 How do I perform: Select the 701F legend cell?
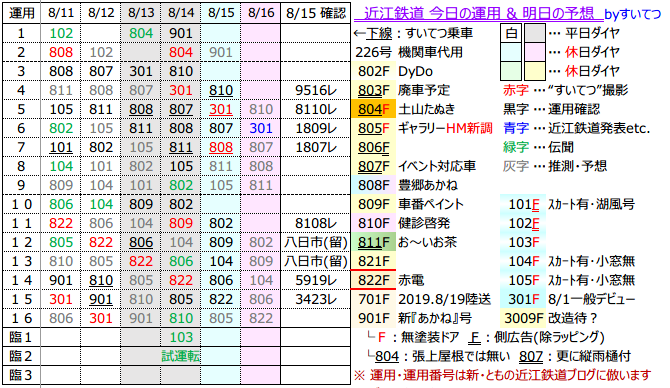click(373, 299)
